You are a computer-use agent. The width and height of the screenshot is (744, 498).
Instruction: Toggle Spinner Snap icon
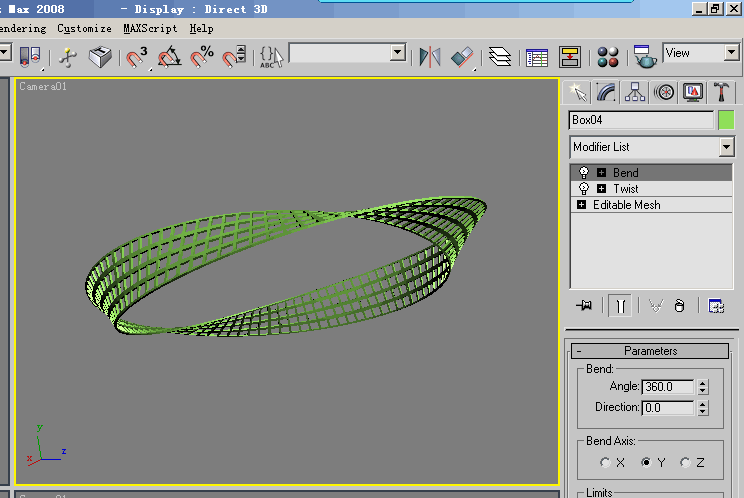pyautogui.click(x=234, y=57)
